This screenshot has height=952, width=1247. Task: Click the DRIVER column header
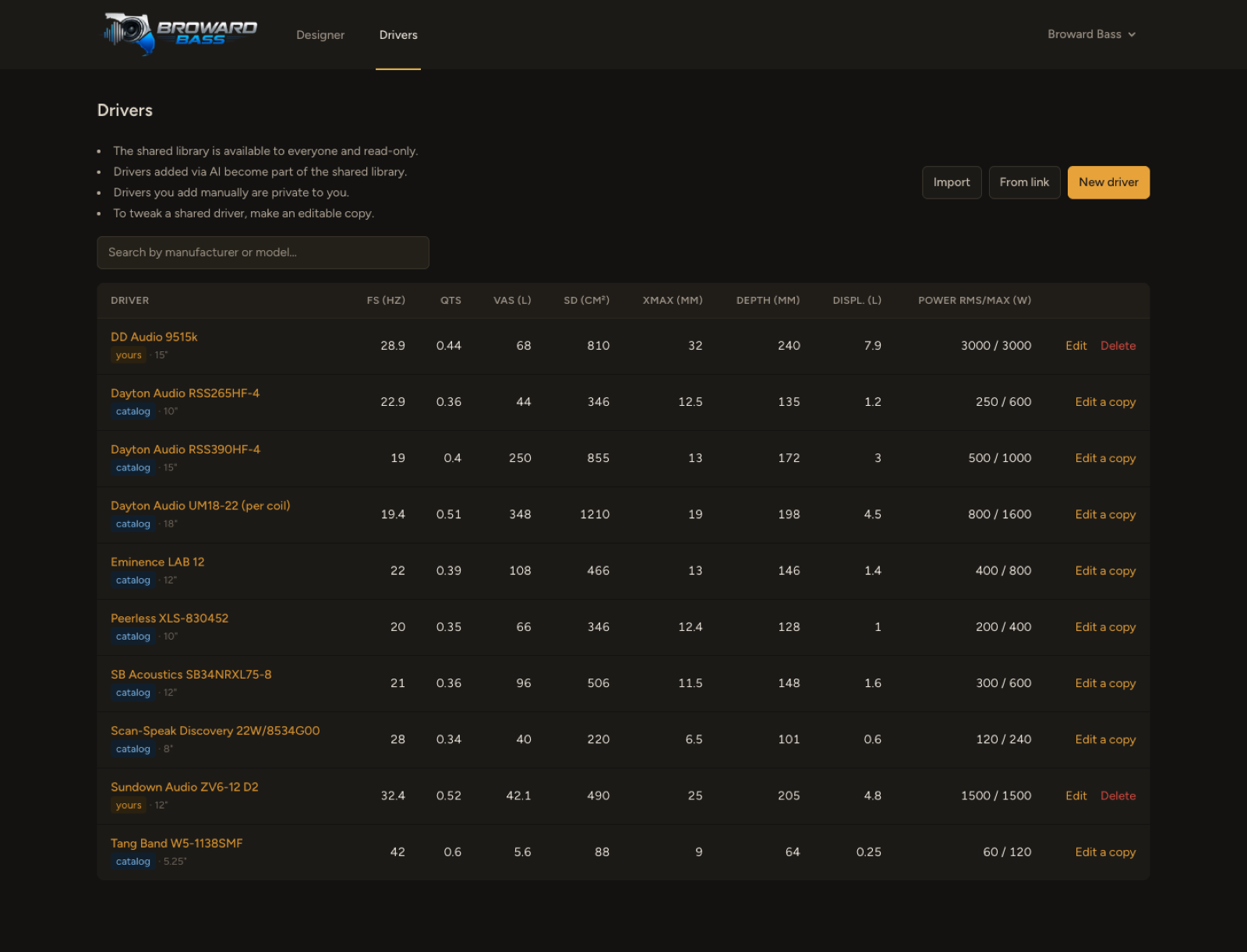tap(130, 301)
